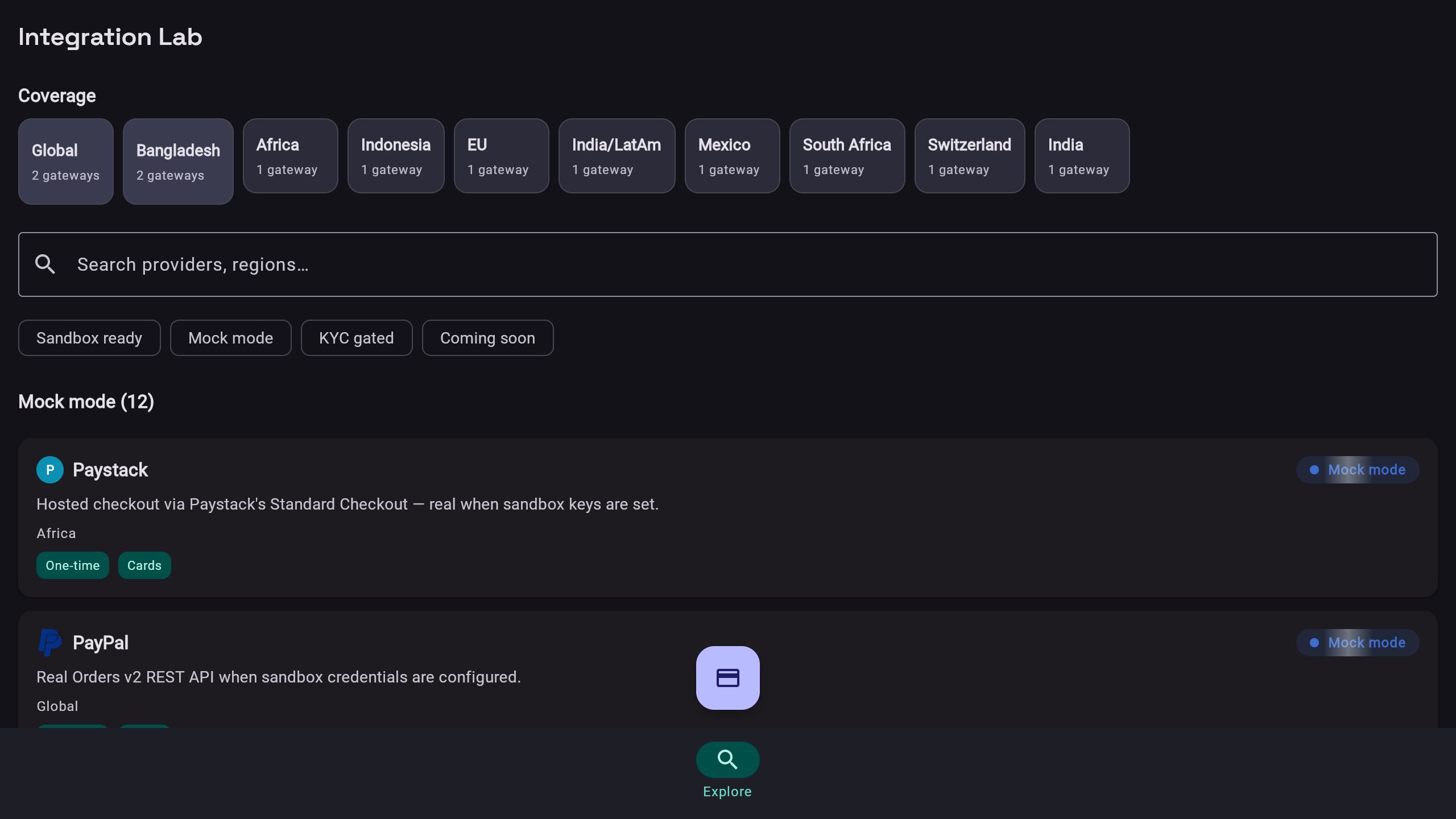
Task: Click the Africa region label under Paystack
Action: (x=56, y=533)
